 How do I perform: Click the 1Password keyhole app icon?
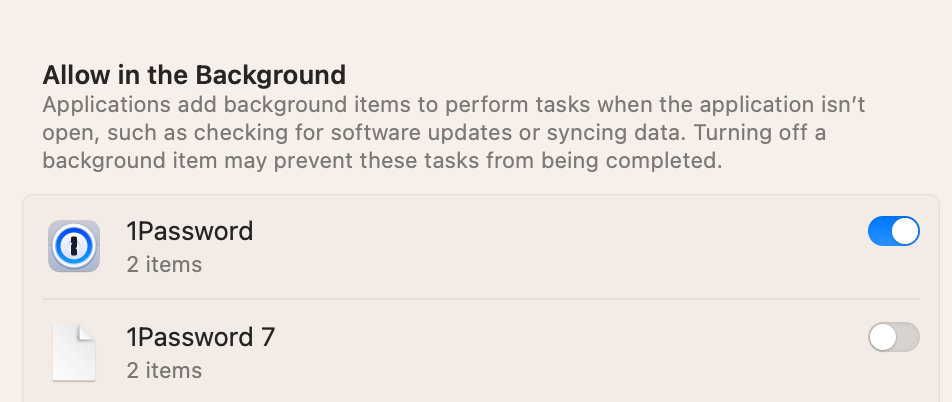point(74,246)
